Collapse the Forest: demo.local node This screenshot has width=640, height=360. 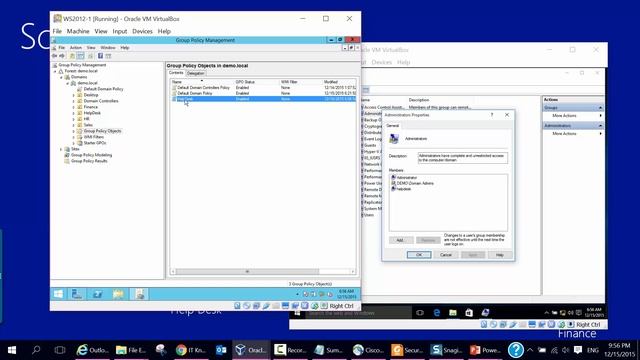55,71
